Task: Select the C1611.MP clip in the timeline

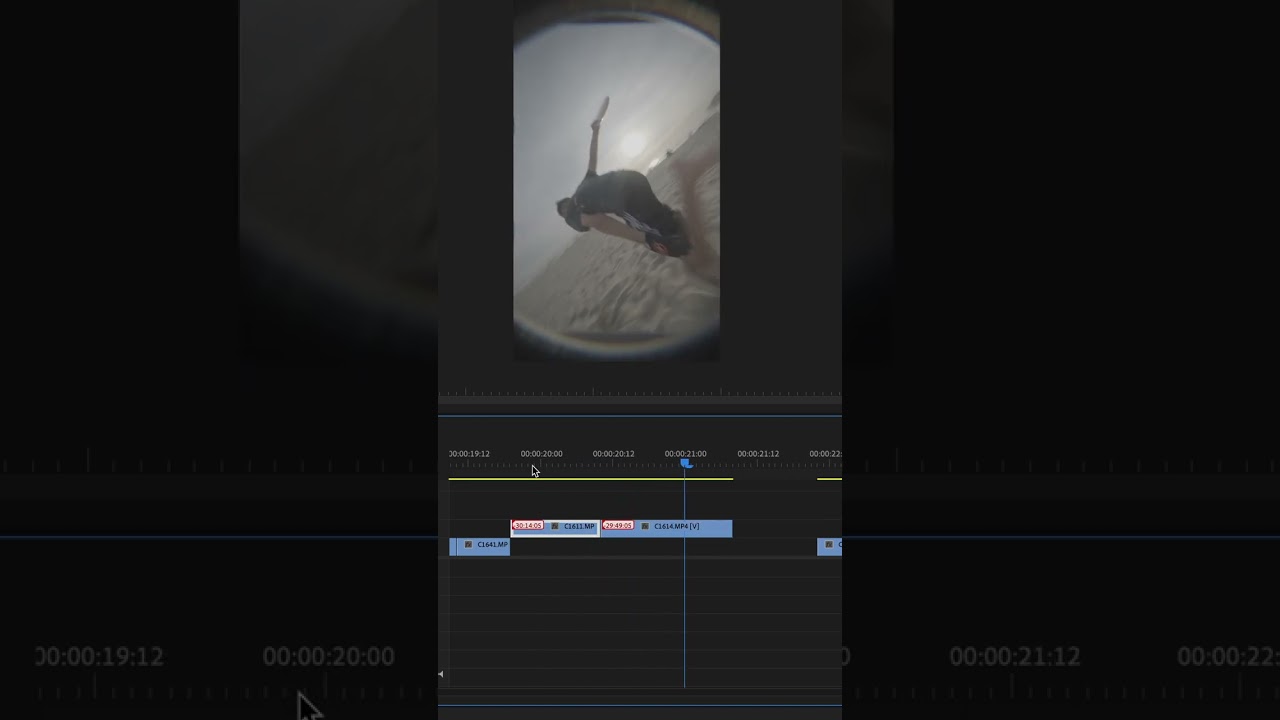Action: 556,527
